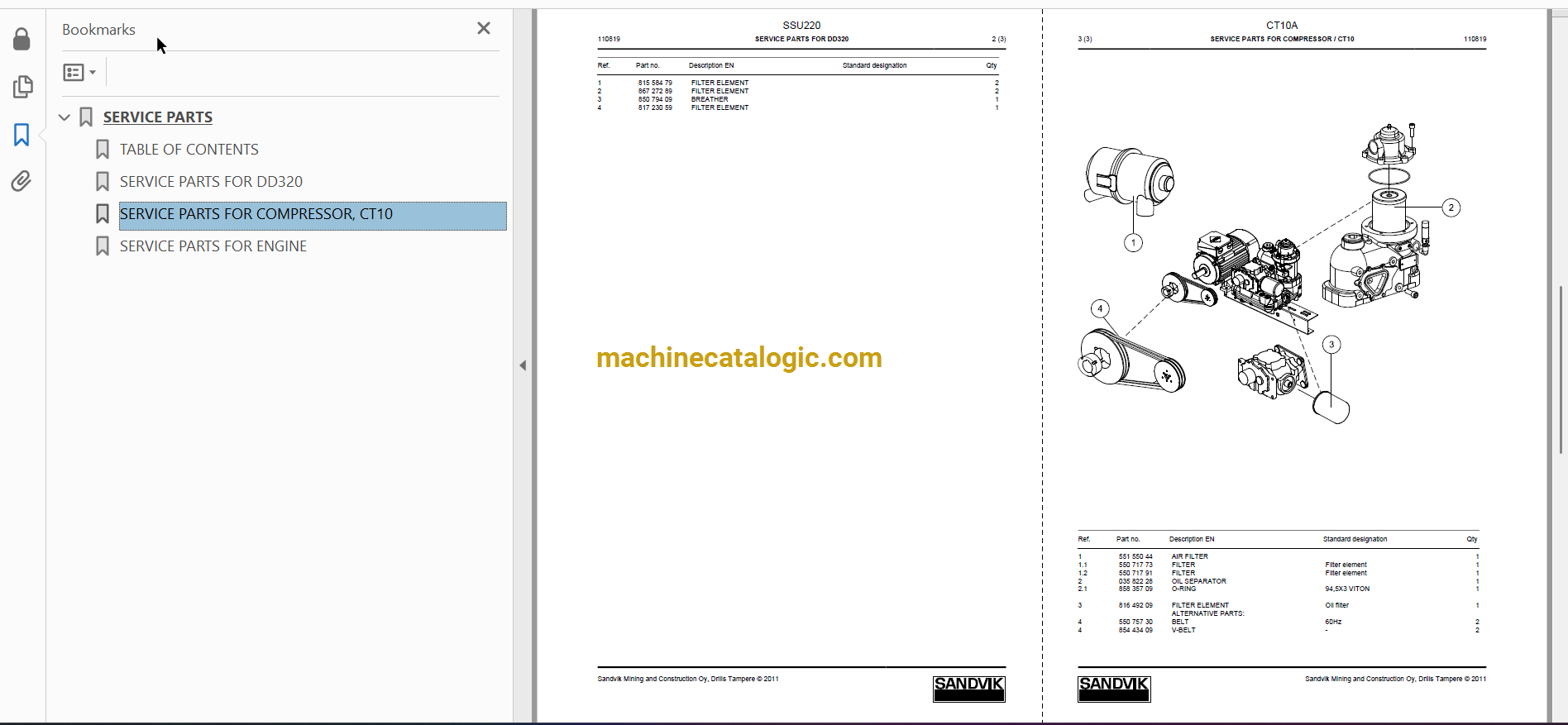Open the attachments paperclip icon
The width and height of the screenshot is (1568, 725).
tap(22, 181)
